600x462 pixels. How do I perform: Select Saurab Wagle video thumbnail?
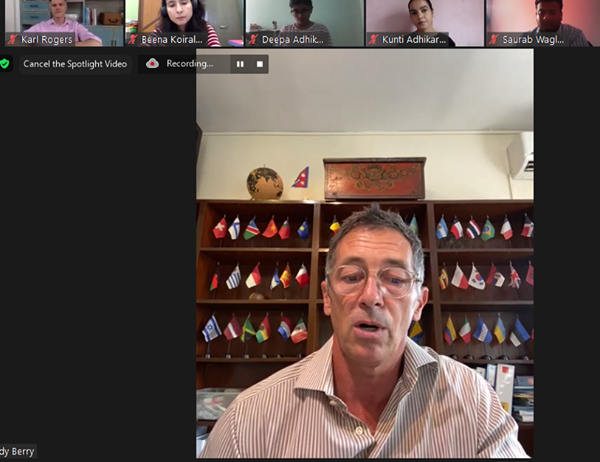point(543,23)
